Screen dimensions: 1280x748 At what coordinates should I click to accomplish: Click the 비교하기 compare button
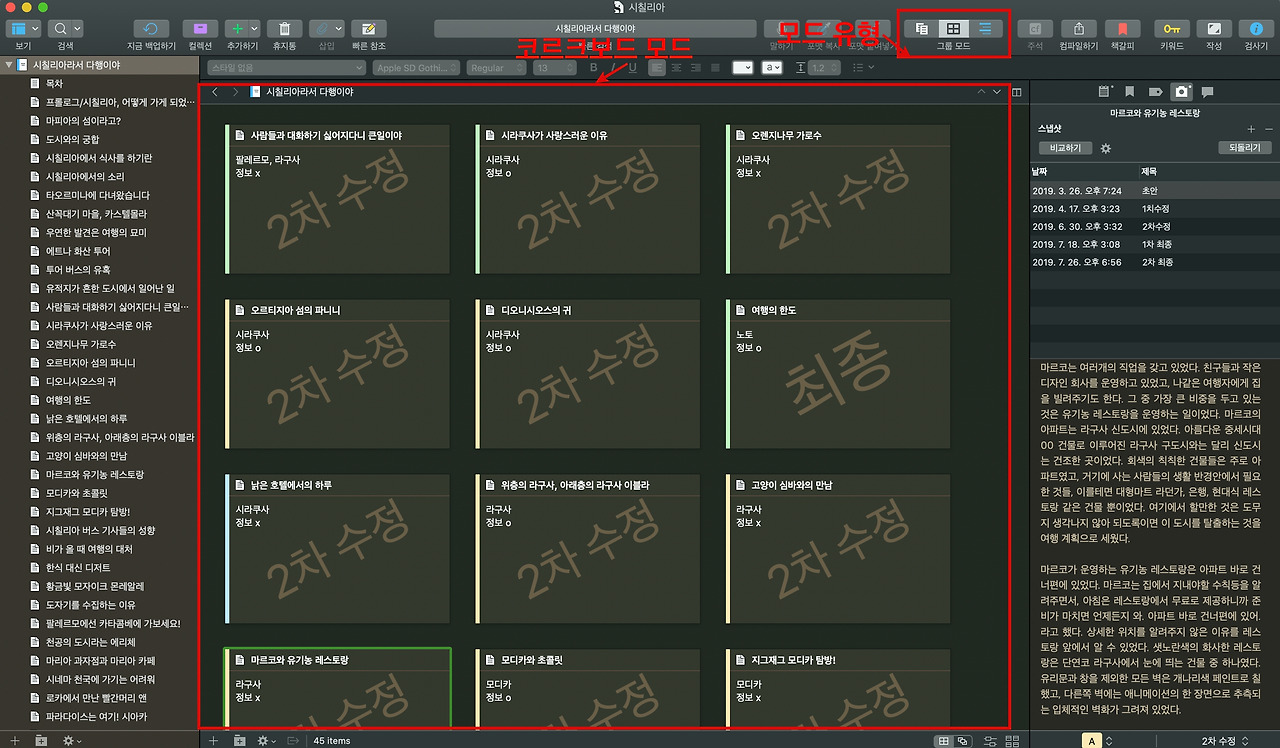tap(1066, 148)
